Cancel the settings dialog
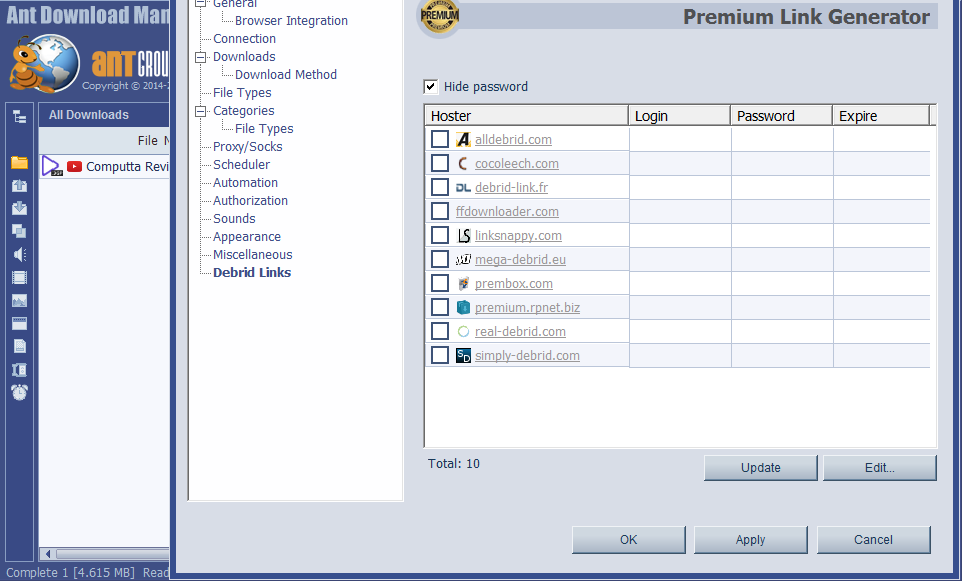Screen dimensions: 962x581 click(x=874, y=540)
